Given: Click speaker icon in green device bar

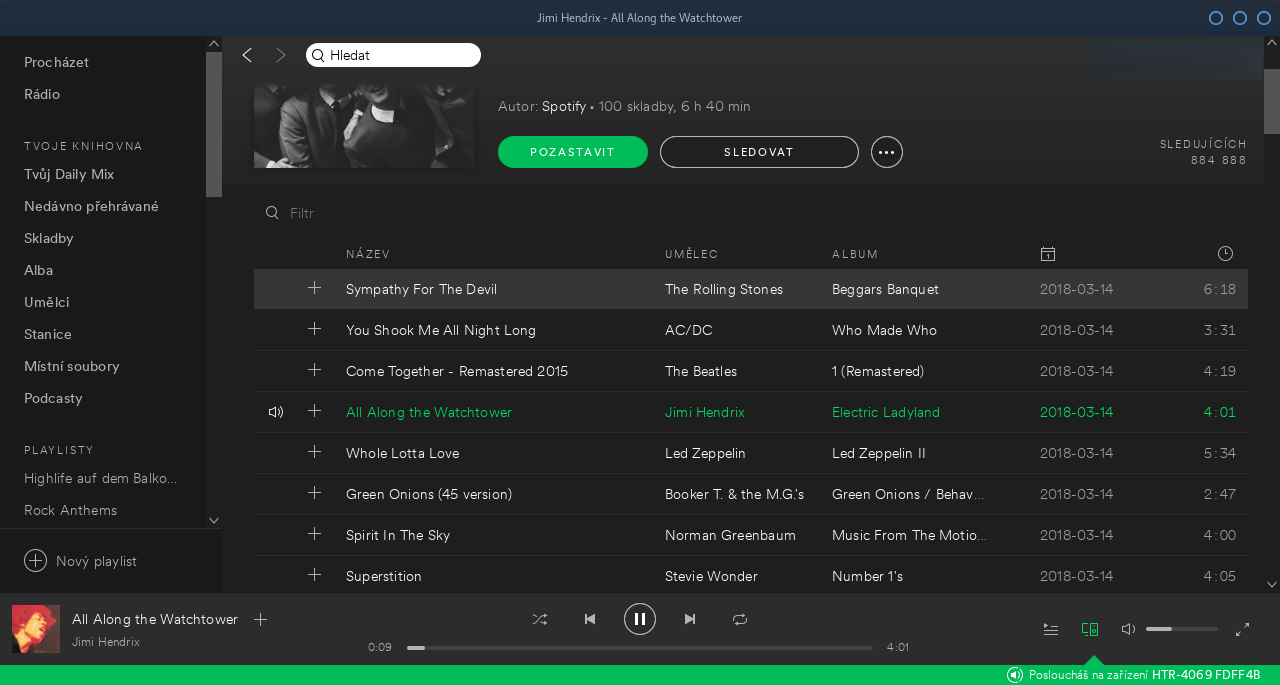Looking at the screenshot, I should coord(1015,675).
